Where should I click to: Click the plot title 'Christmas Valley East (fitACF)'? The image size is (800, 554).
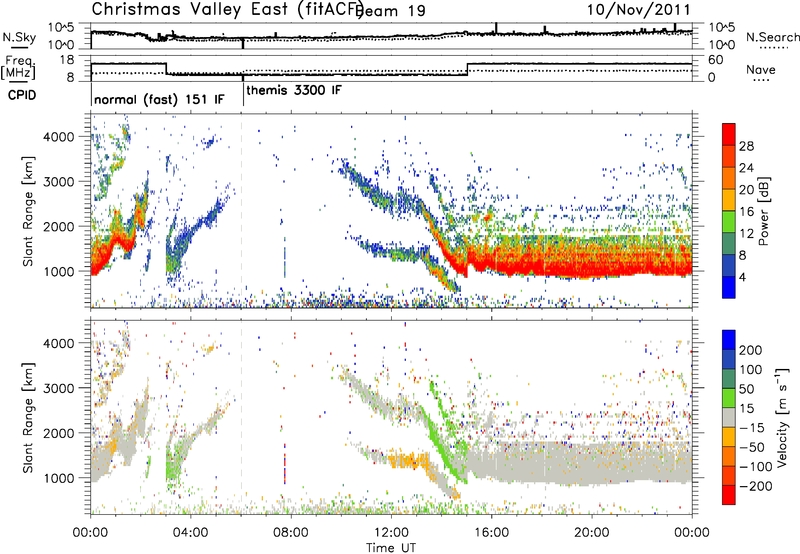228,9
